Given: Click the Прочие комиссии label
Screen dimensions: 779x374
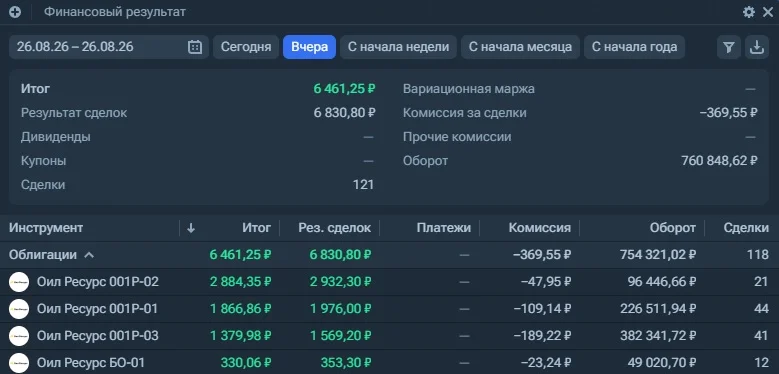Looking at the screenshot, I should (457, 137).
